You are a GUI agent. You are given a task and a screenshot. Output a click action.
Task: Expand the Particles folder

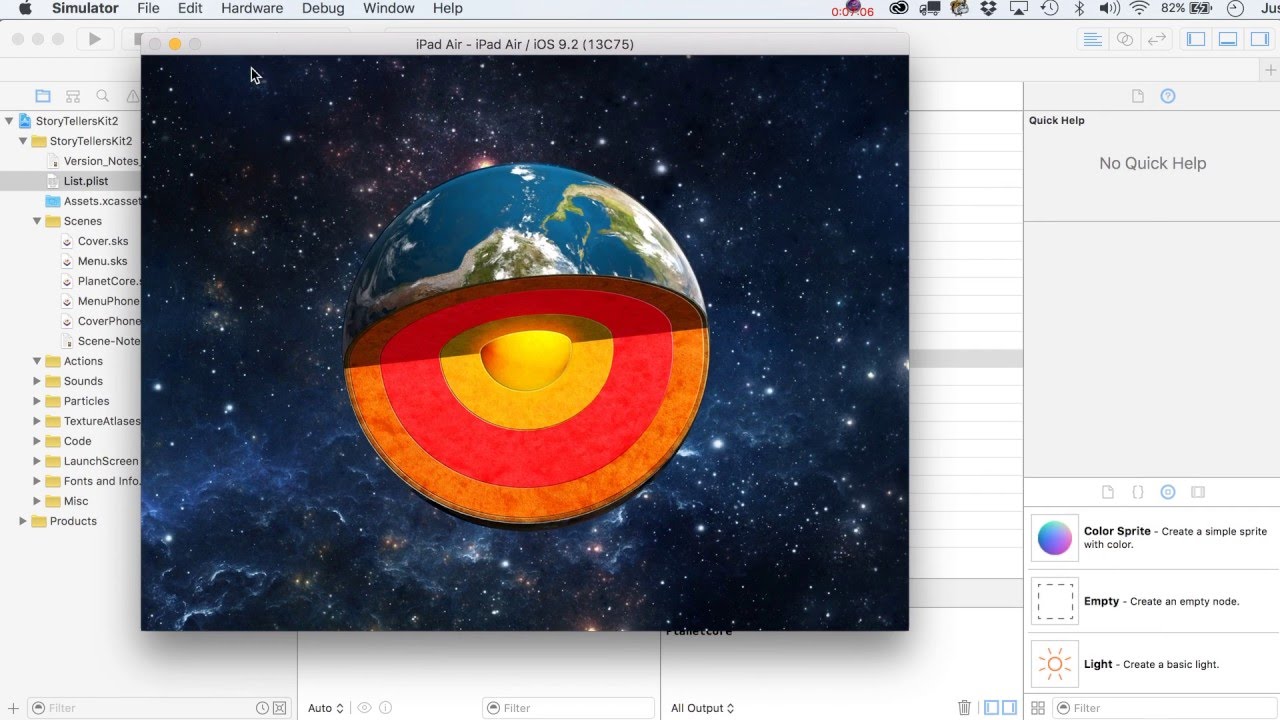point(37,401)
